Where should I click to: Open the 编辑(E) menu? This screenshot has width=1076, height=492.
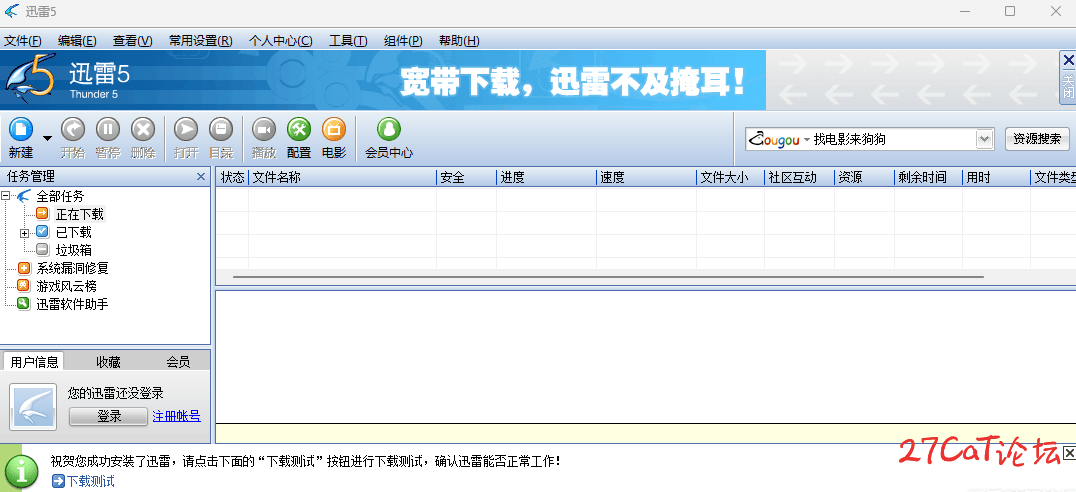point(77,40)
